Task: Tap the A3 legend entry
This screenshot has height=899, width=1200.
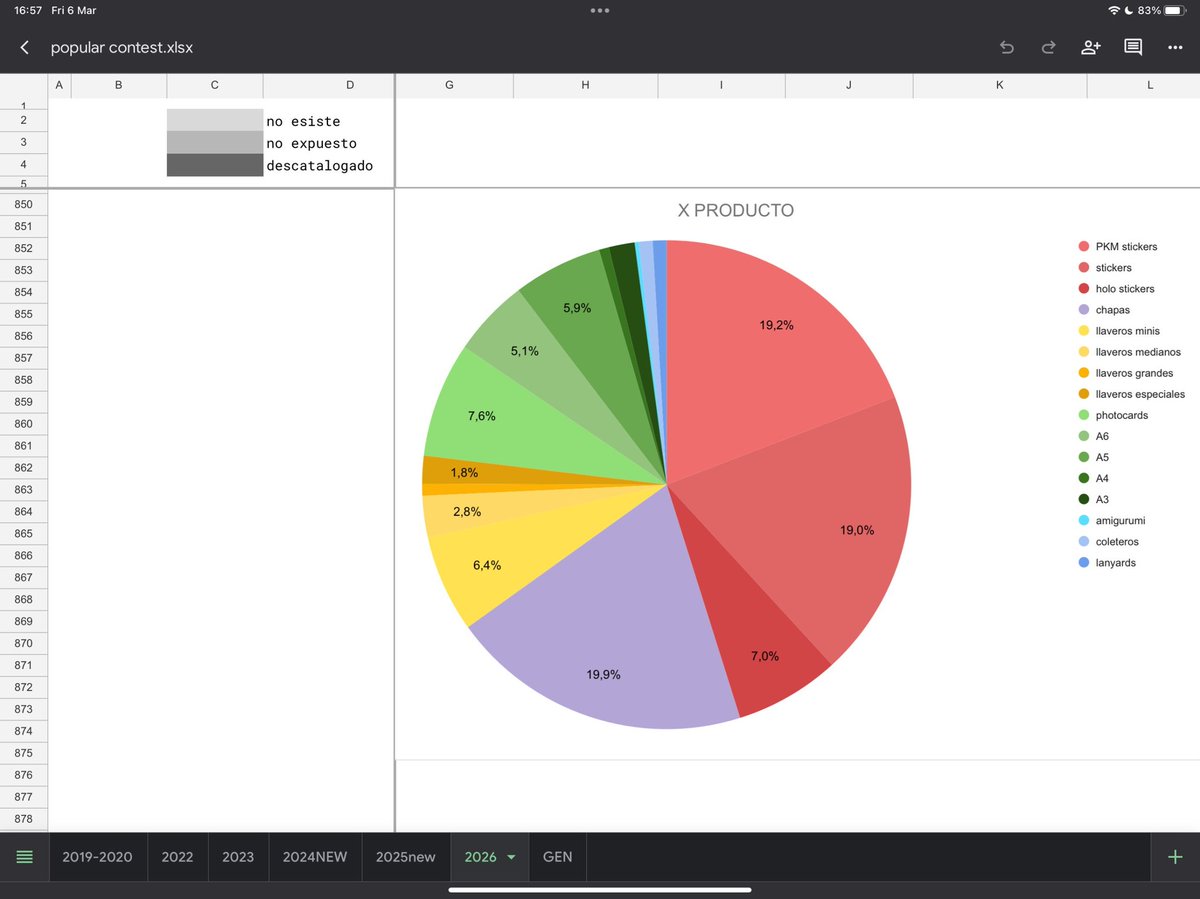Action: (x=1093, y=499)
